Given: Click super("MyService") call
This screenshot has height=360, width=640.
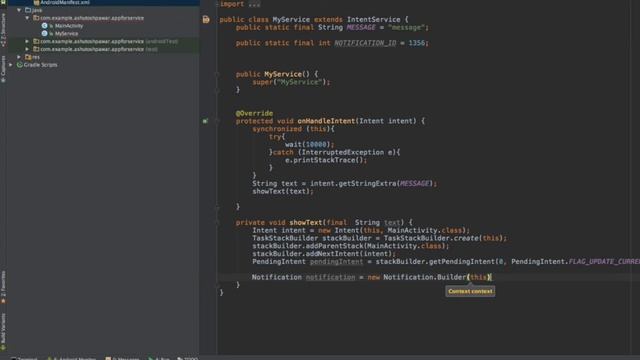Looking at the screenshot, I should (291, 82).
